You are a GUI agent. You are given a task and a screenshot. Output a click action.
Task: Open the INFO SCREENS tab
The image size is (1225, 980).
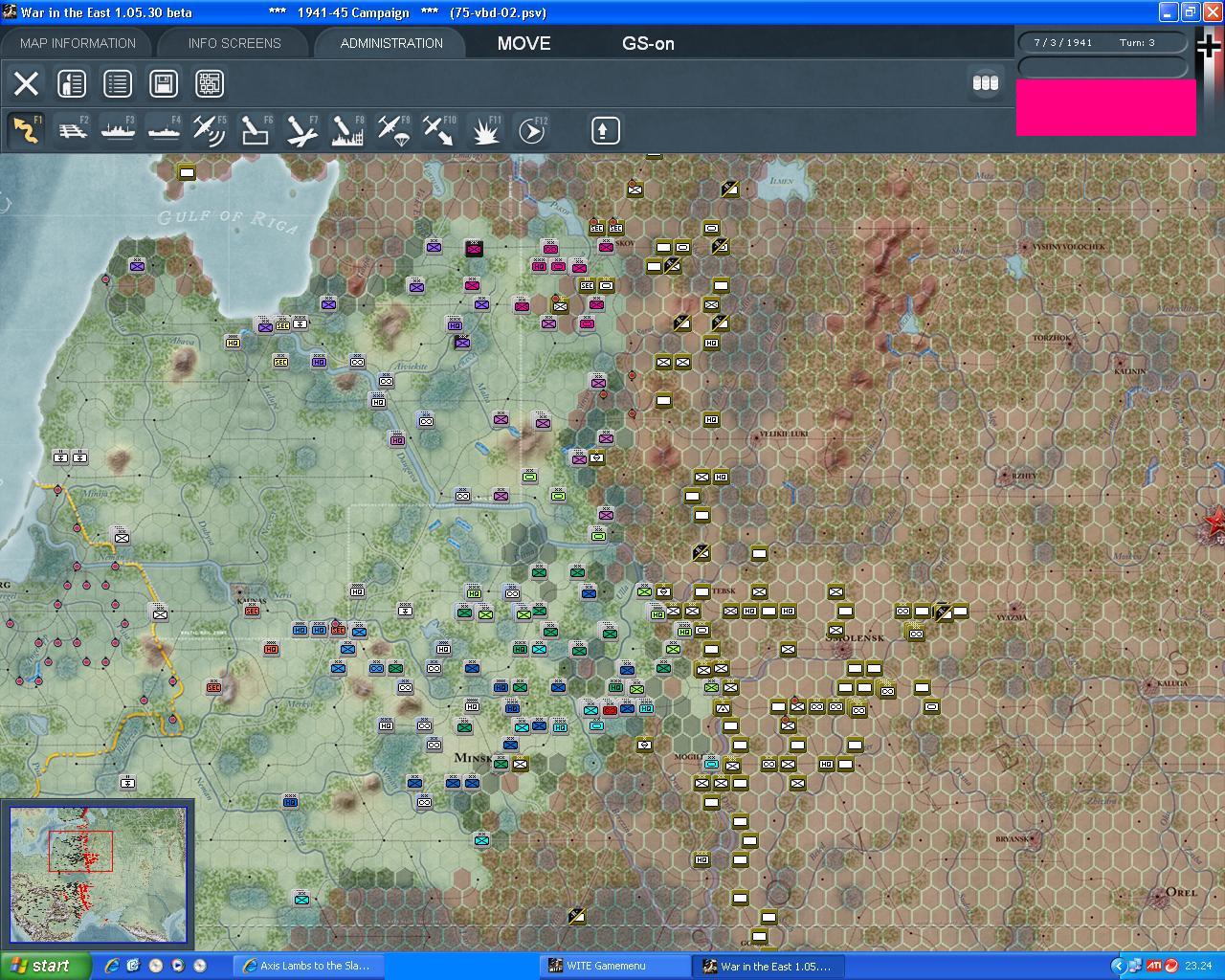234,43
